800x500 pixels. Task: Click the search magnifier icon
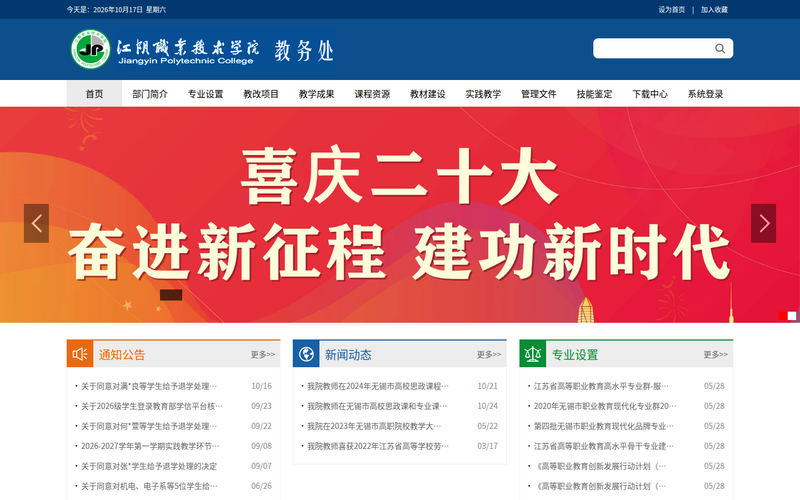719,48
